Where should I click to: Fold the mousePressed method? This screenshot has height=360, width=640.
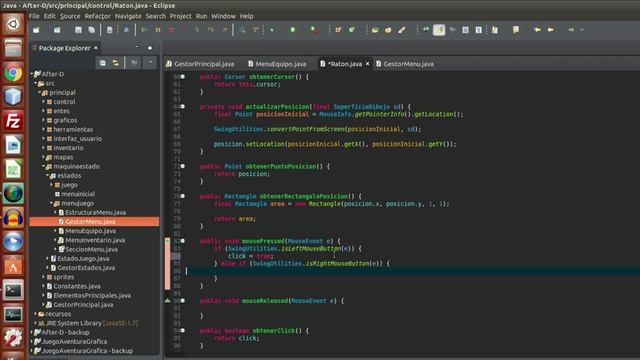point(182,241)
